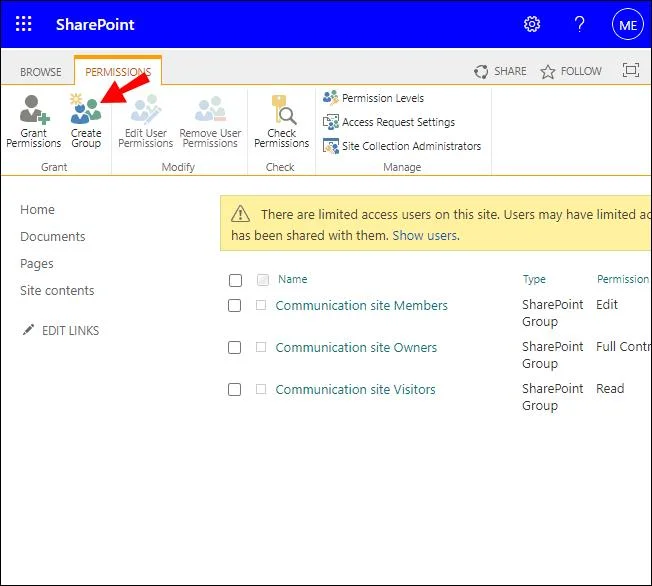652x586 pixels.
Task: Click the Create Group text label
Action: point(86,138)
